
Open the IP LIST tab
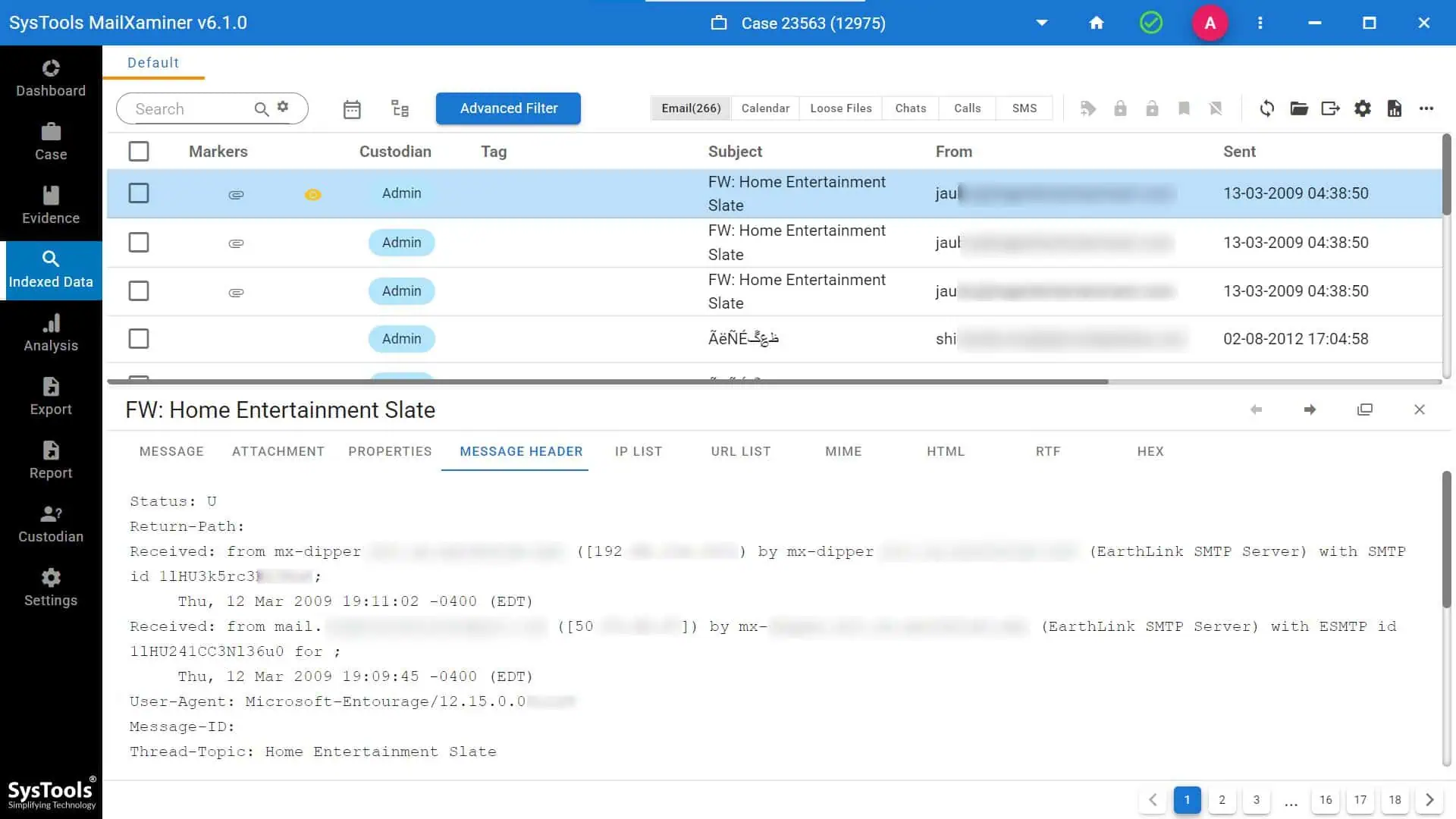tap(639, 451)
